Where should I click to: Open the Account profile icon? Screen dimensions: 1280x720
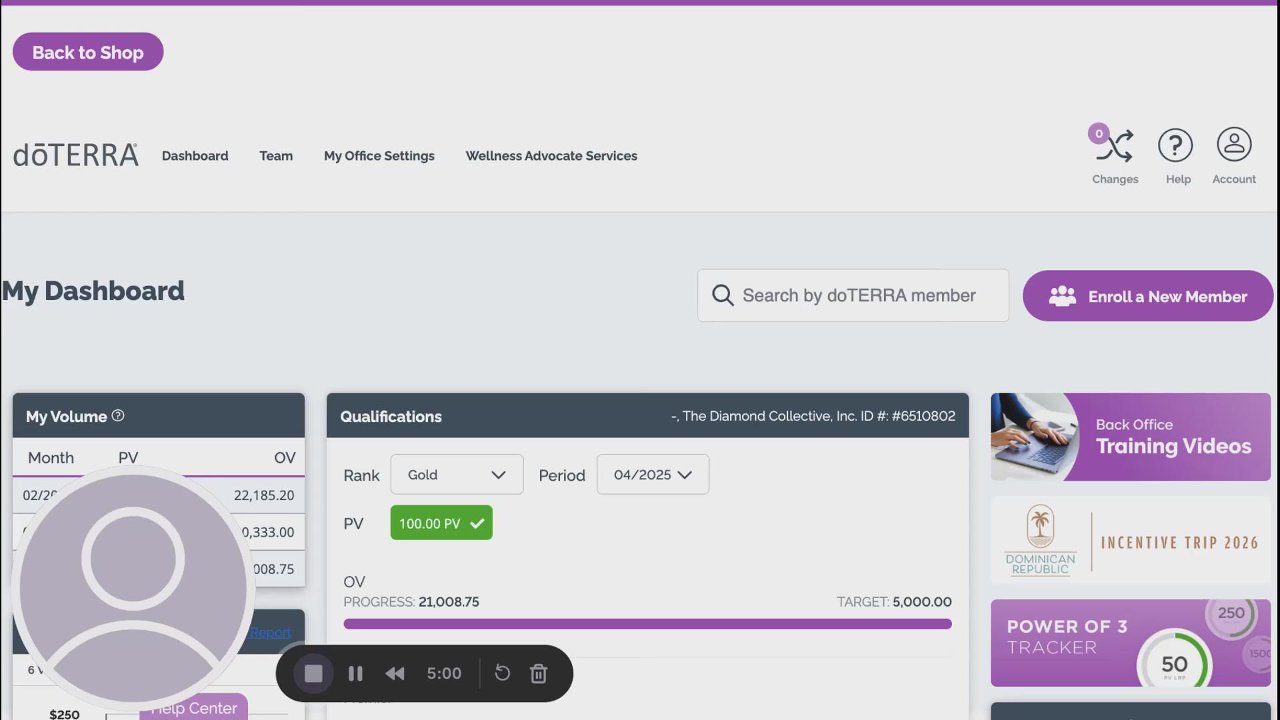(x=1234, y=145)
